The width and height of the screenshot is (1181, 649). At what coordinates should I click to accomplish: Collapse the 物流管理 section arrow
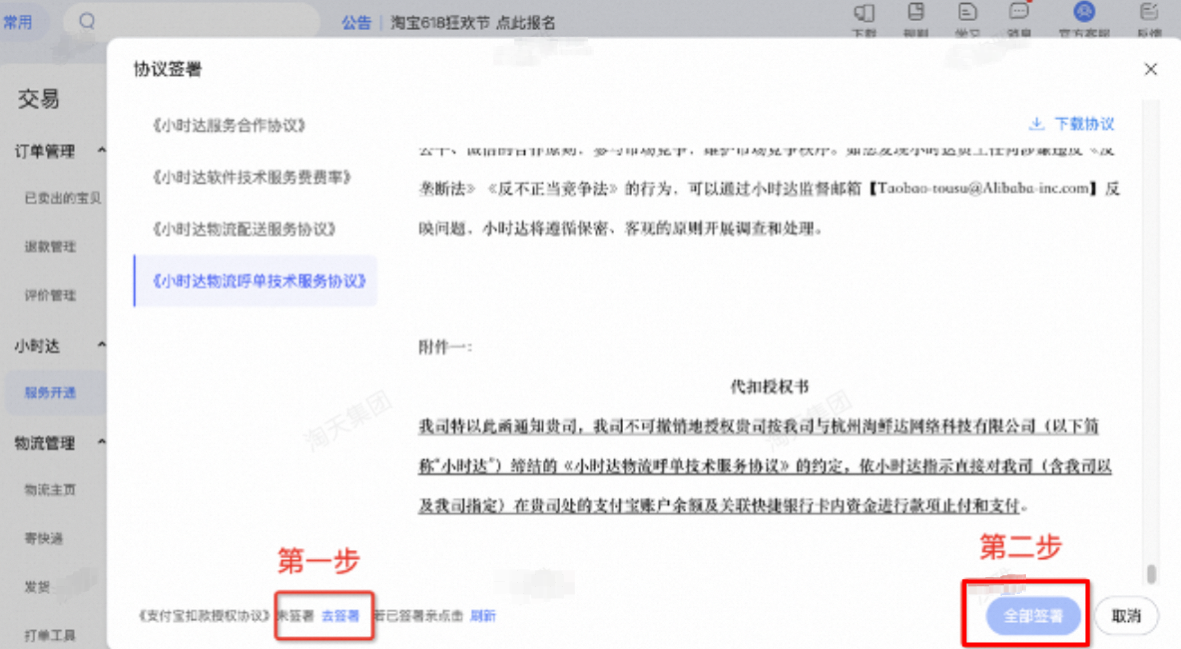click(102, 442)
